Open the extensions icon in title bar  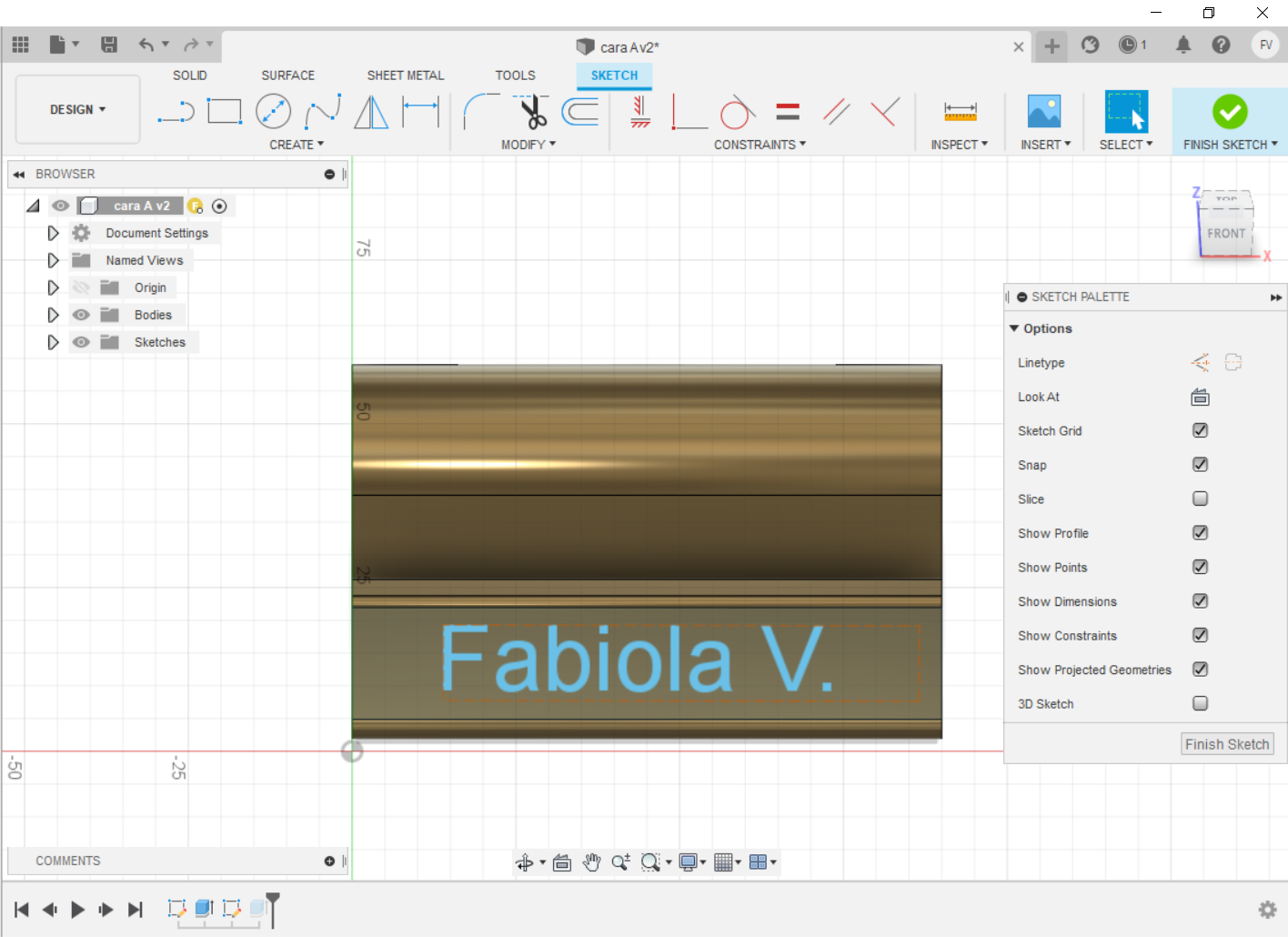(x=1090, y=44)
